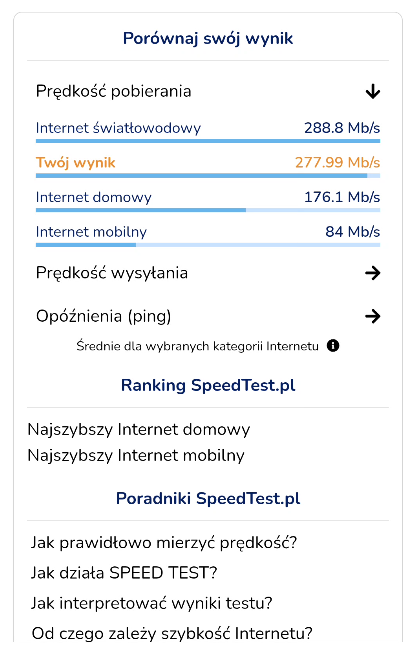Click the Internet domowy progress bar

tap(208, 210)
